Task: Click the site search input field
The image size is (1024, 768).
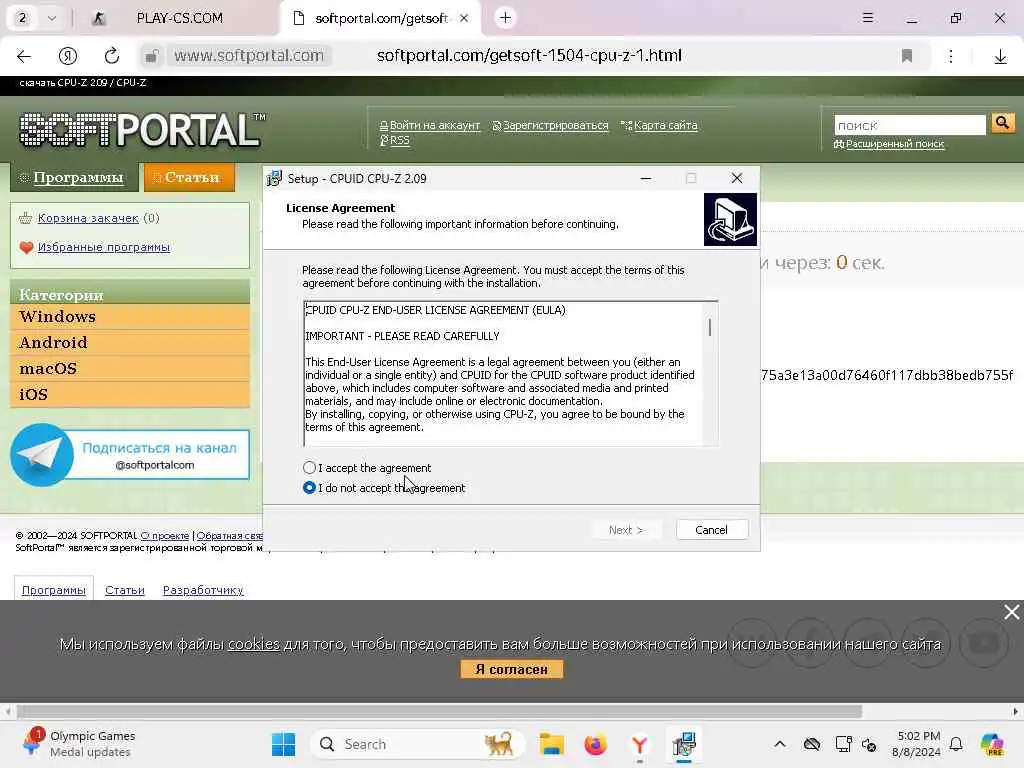Action: tap(910, 125)
